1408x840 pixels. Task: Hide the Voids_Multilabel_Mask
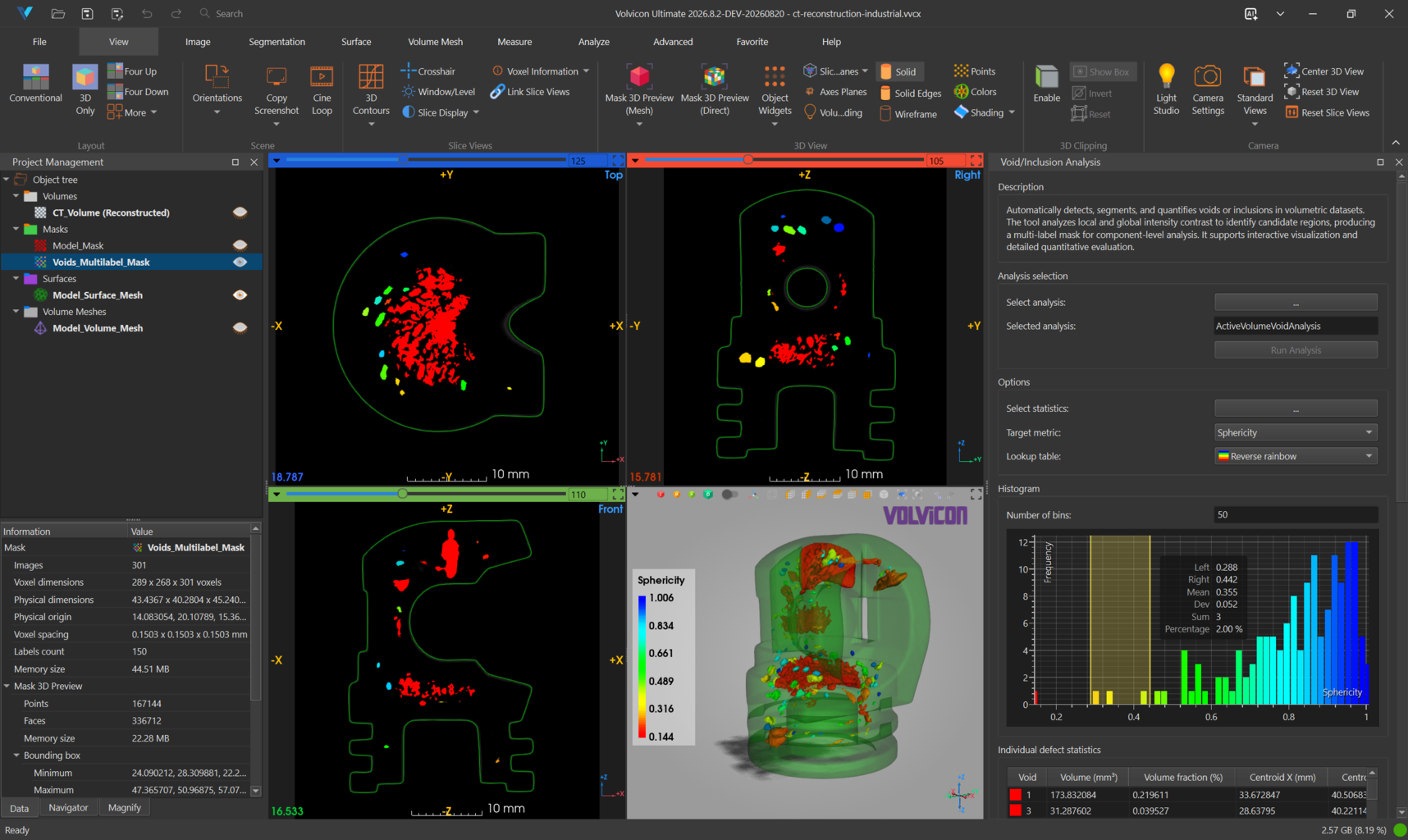tap(240, 262)
